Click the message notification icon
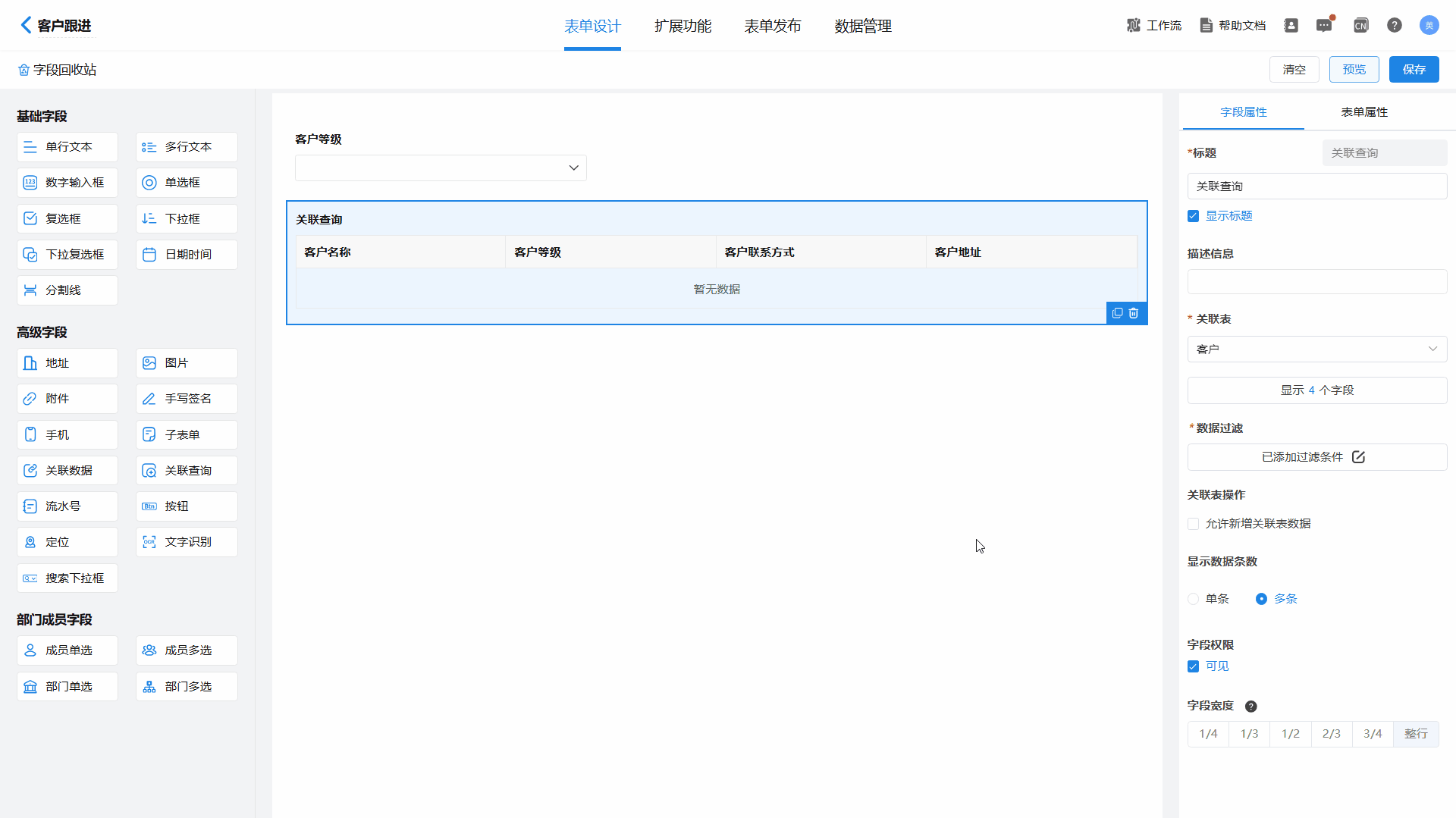1456x818 pixels. click(1324, 26)
